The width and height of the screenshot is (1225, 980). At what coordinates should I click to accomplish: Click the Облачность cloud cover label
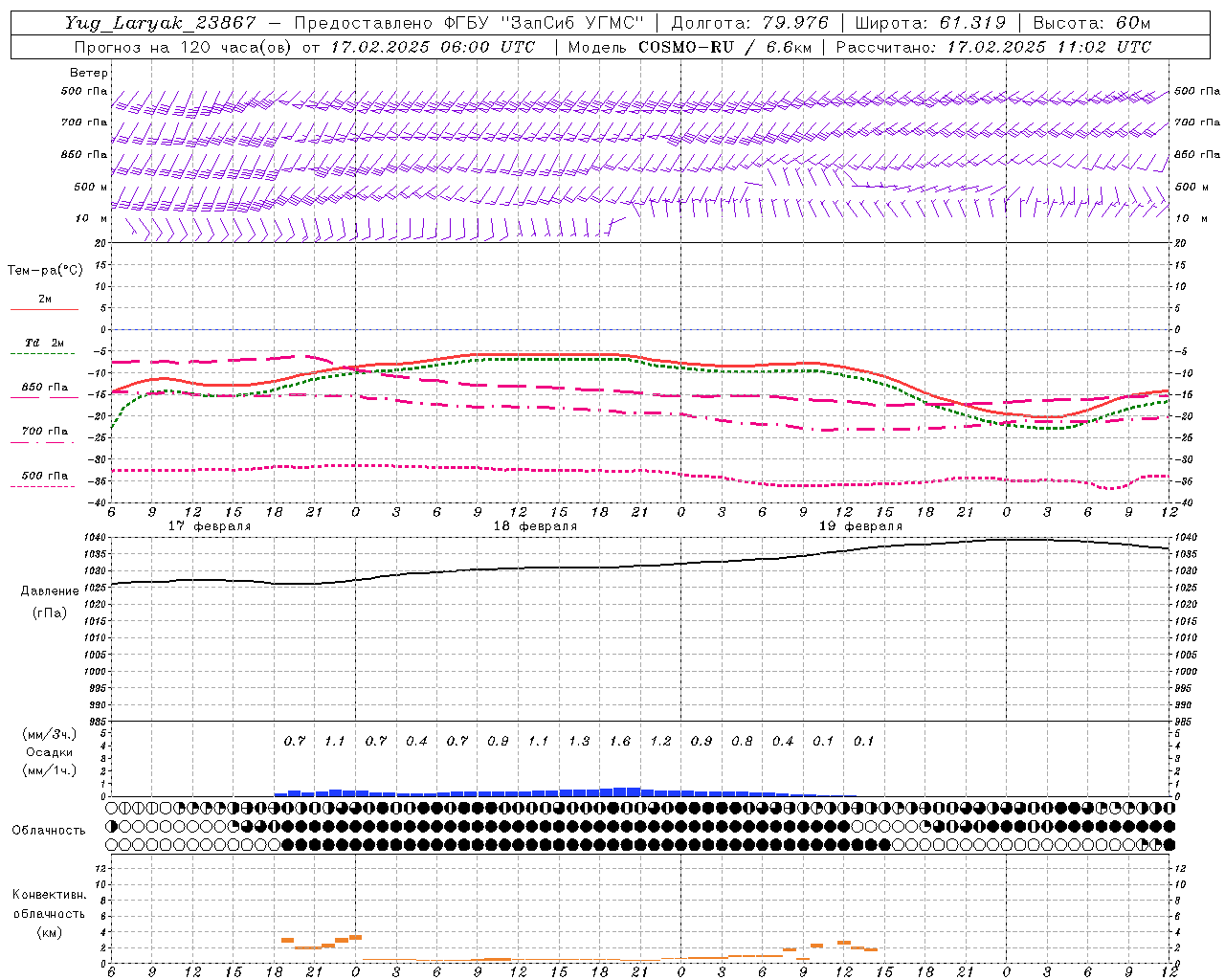coord(49,831)
